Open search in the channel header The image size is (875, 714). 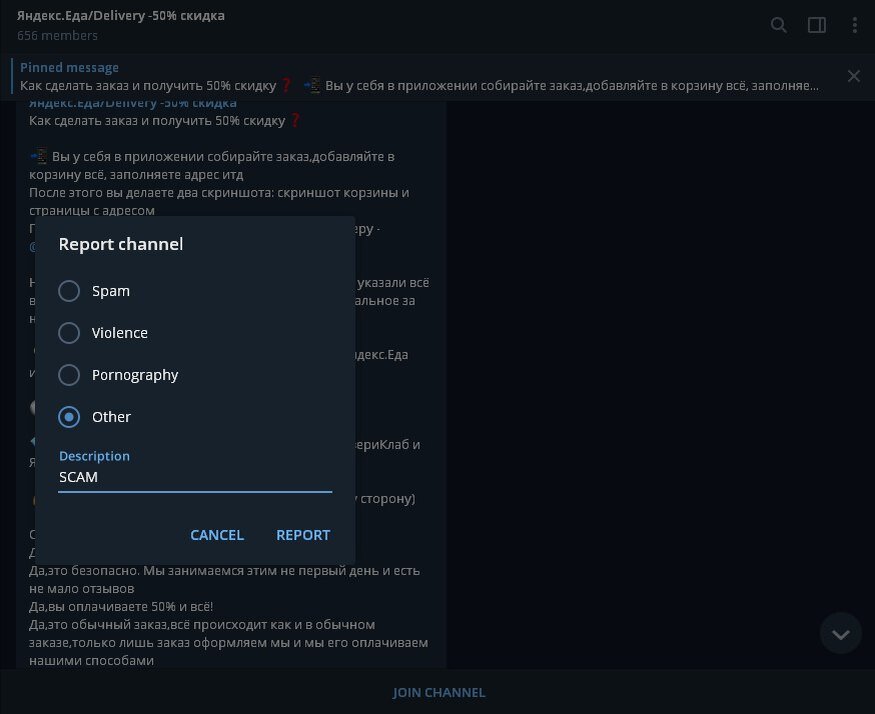pyautogui.click(x=778, y=25)
